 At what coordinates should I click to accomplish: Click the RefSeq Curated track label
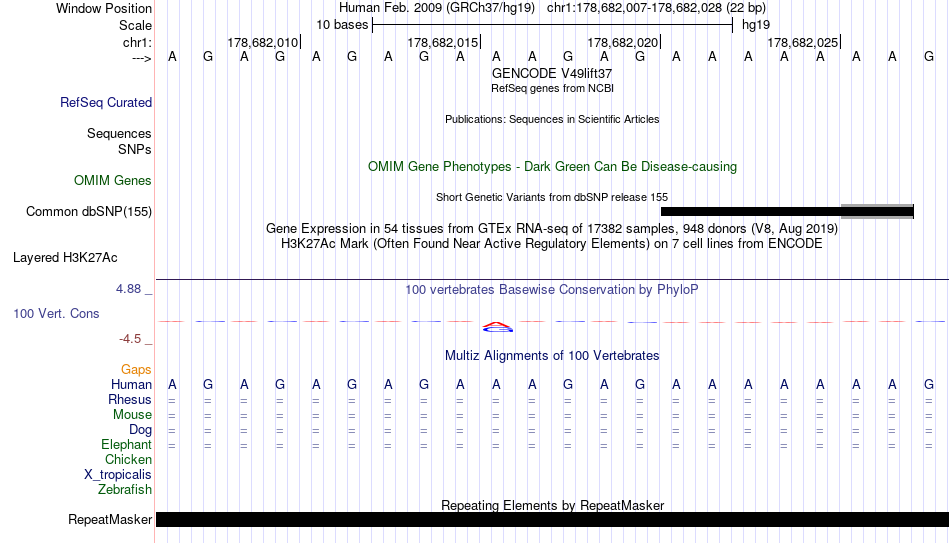pos(106,102)
